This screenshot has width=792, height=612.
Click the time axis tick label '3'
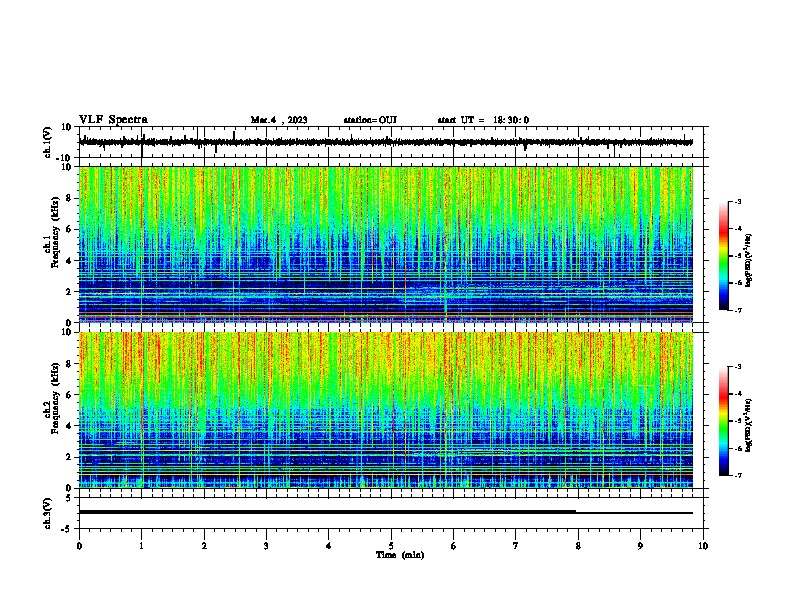coord(266,546)
